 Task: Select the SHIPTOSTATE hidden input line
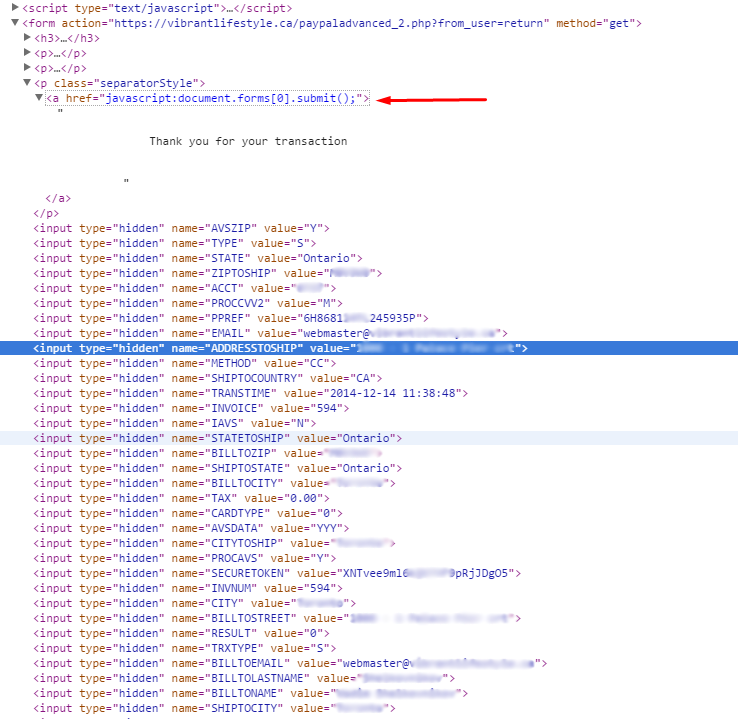[x=217, y=469]
